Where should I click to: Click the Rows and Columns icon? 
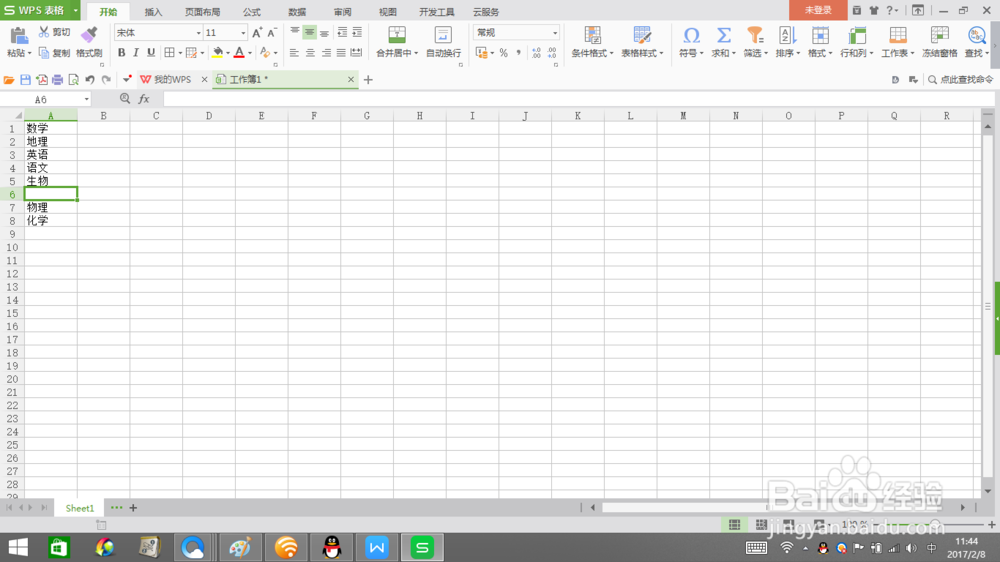[x=857, y=35]
